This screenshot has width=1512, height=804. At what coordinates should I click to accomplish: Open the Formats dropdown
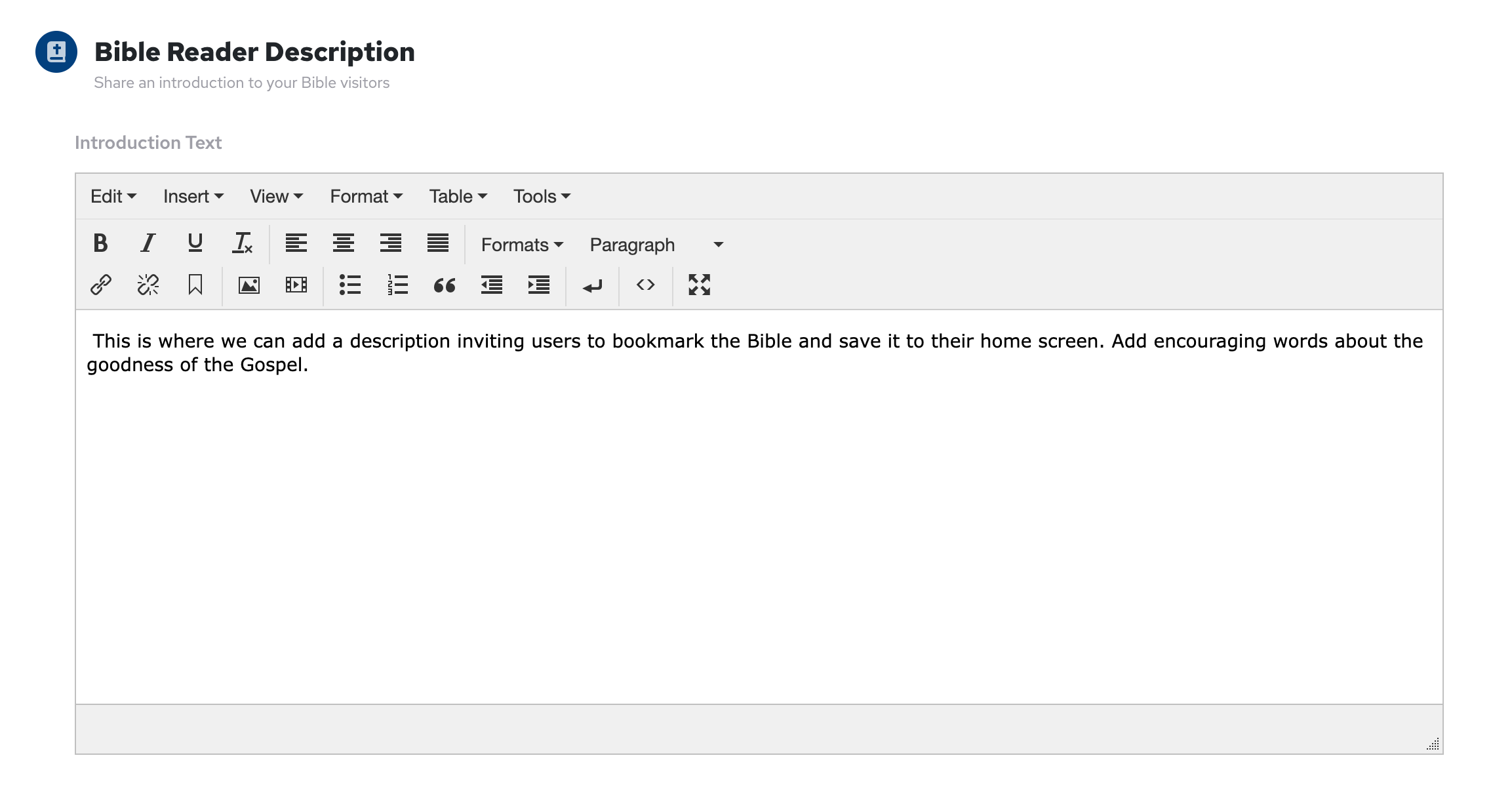522,245
